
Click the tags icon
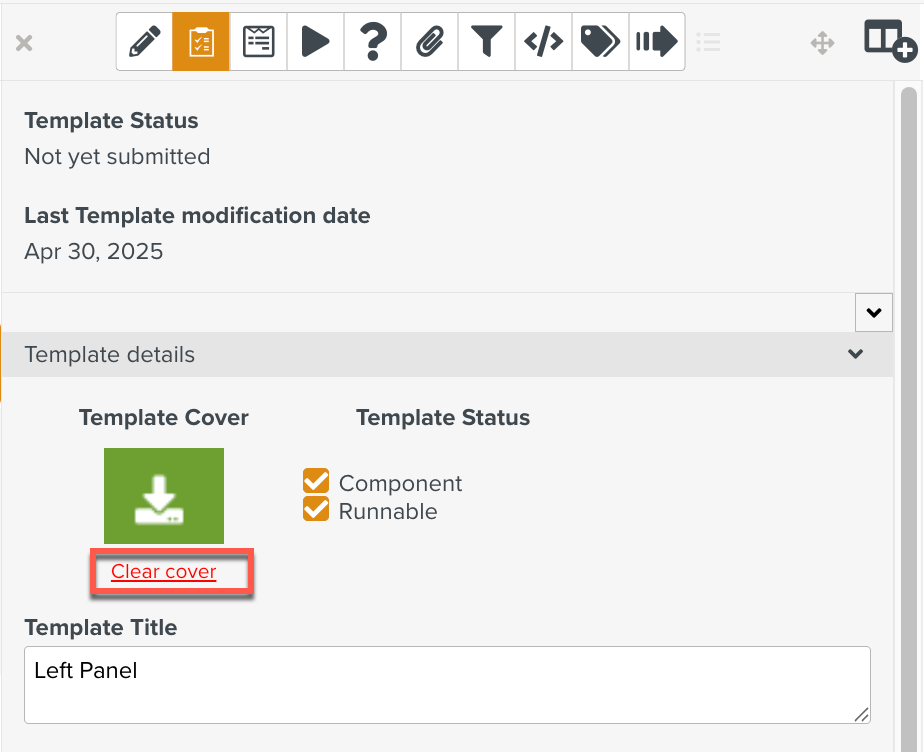pos(600,42)
